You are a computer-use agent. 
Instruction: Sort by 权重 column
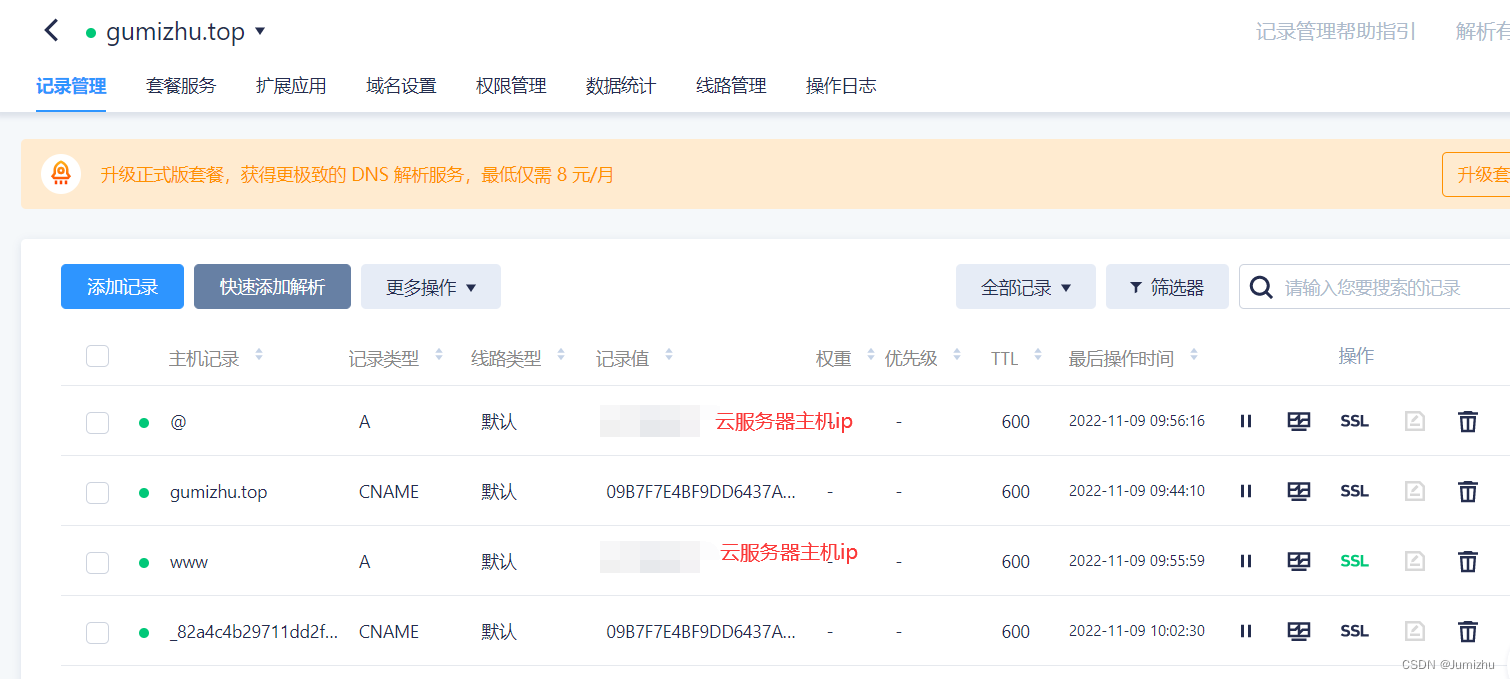pos(873,356)
